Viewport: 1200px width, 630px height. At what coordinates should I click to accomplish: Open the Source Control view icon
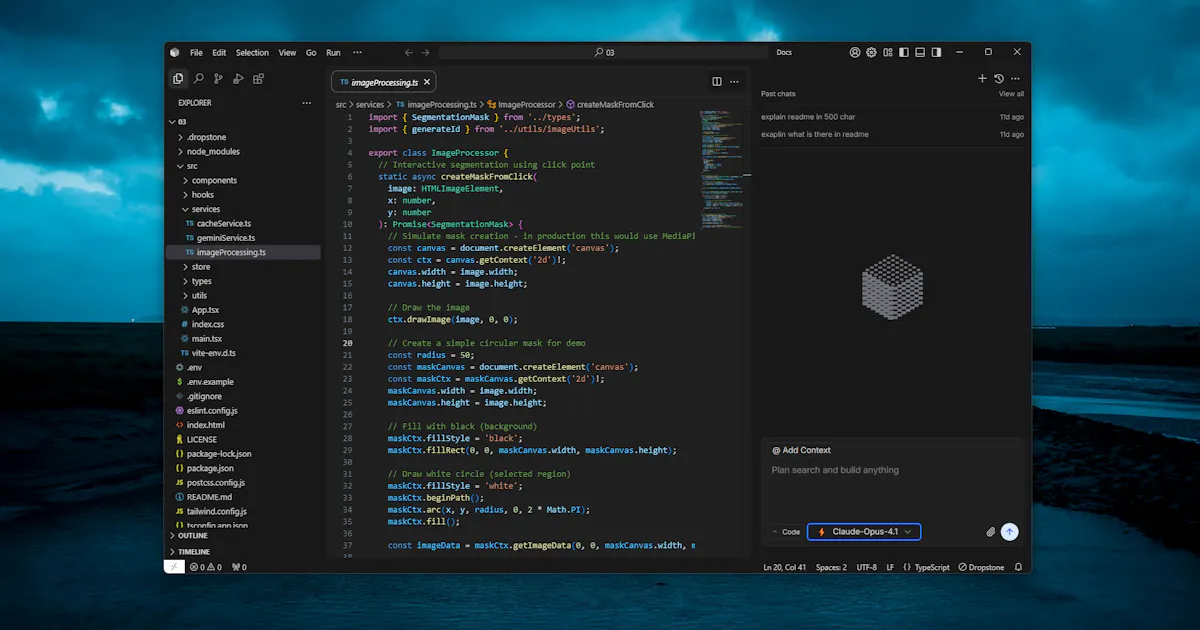point(218,78)
